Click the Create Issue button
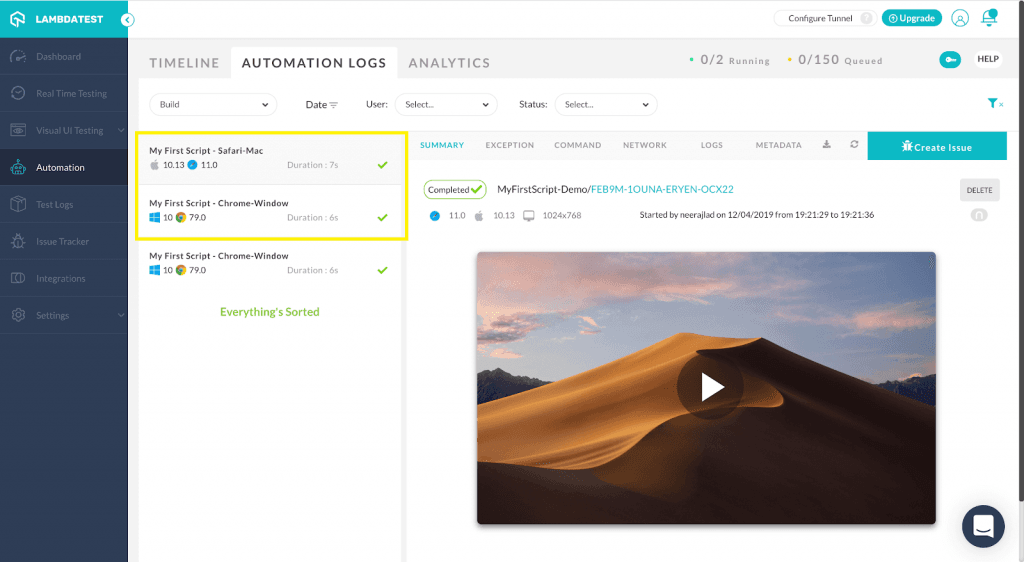The height and width of the screenshot is (562, 1024). 937,147
